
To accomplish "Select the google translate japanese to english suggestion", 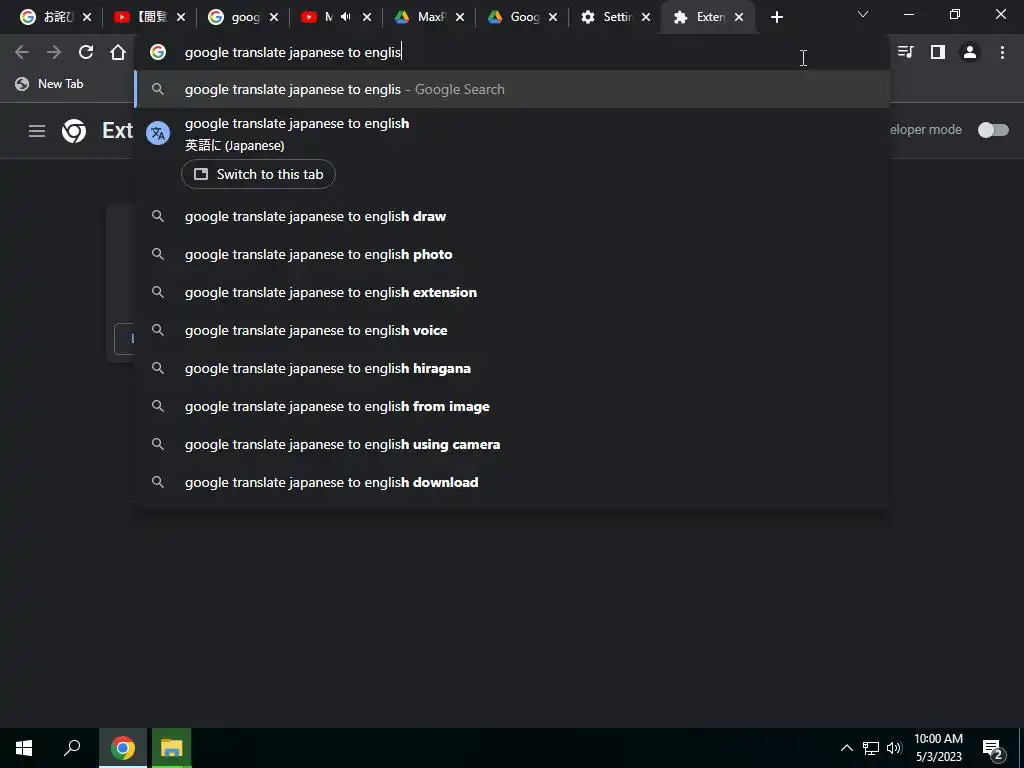I will tap(512, 134).
